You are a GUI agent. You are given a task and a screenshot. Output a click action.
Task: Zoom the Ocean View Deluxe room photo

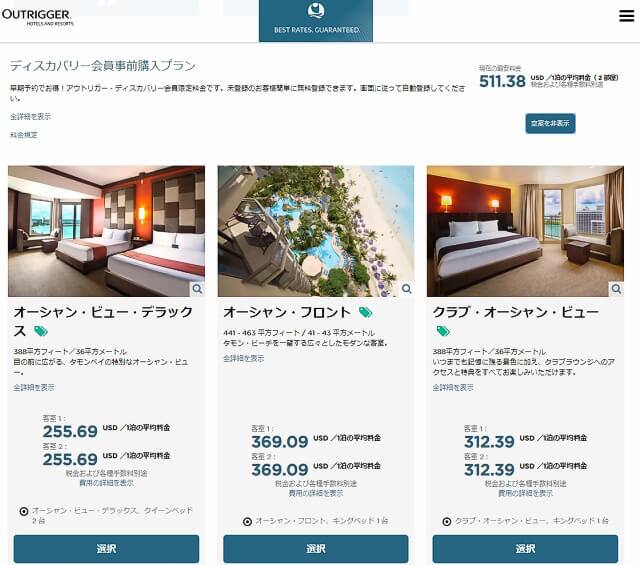pyautogui.click(x=198, y=289)
